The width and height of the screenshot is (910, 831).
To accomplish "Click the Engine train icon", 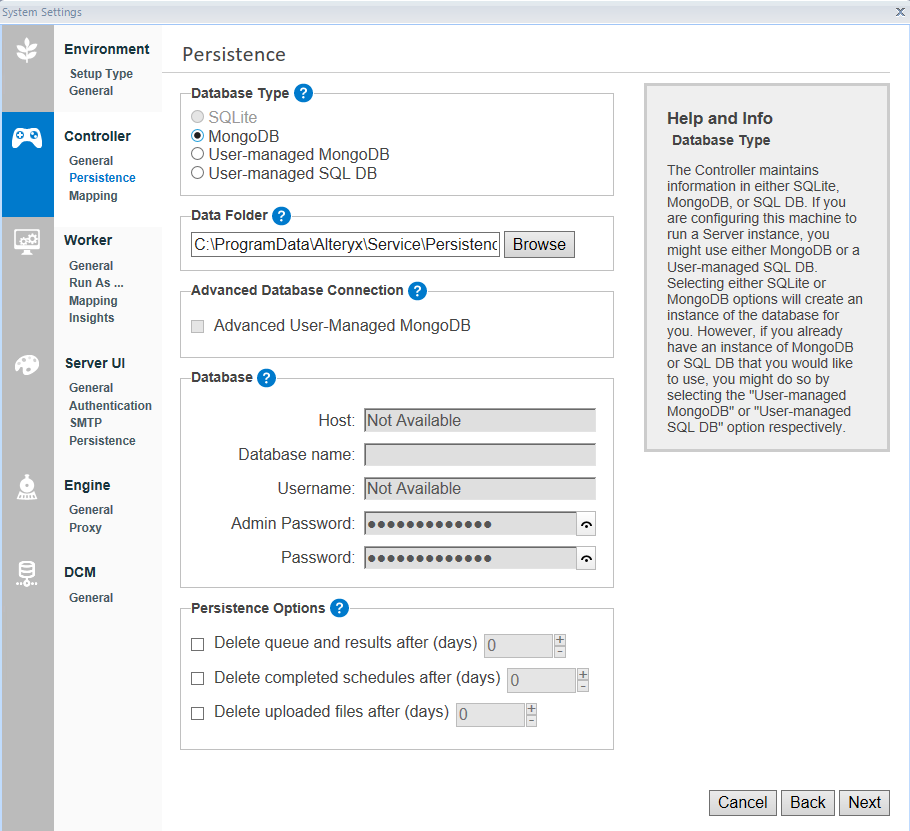I will (27, 487).
